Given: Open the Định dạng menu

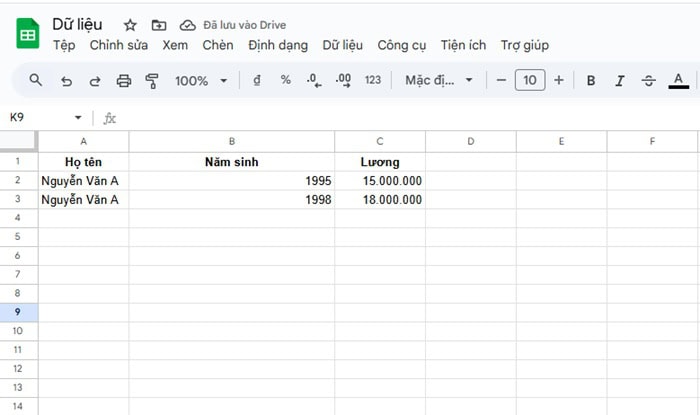Looking at the screenshot, I should [x=278, y=45].
